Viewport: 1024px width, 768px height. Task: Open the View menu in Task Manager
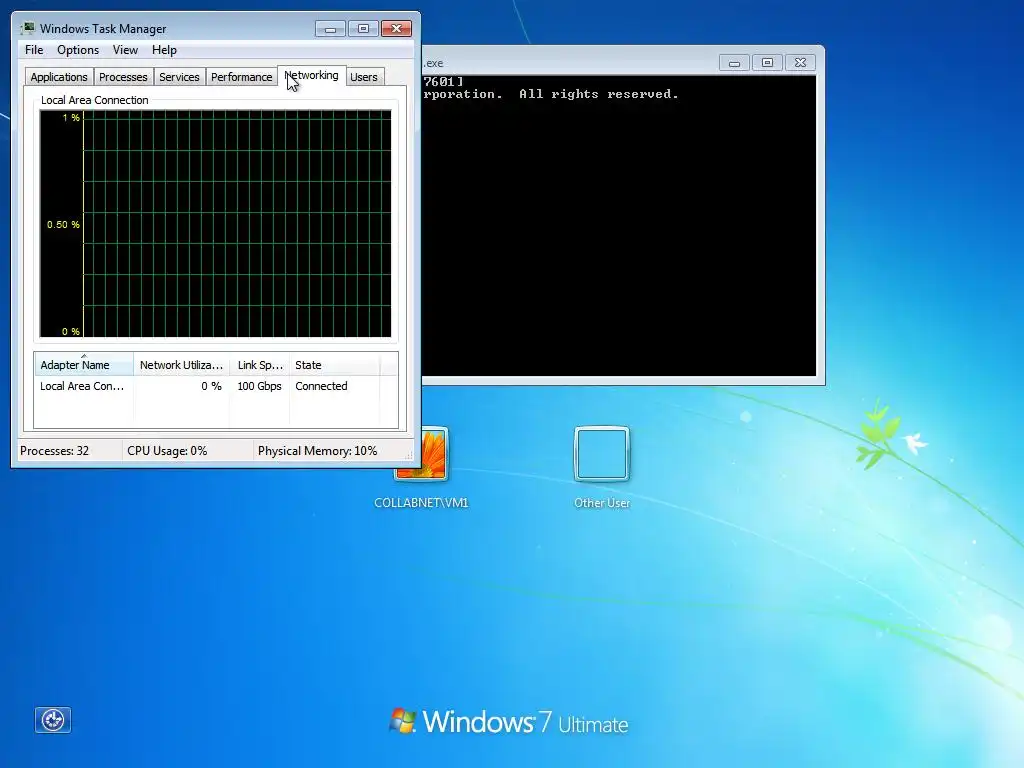tap(125, 50)
